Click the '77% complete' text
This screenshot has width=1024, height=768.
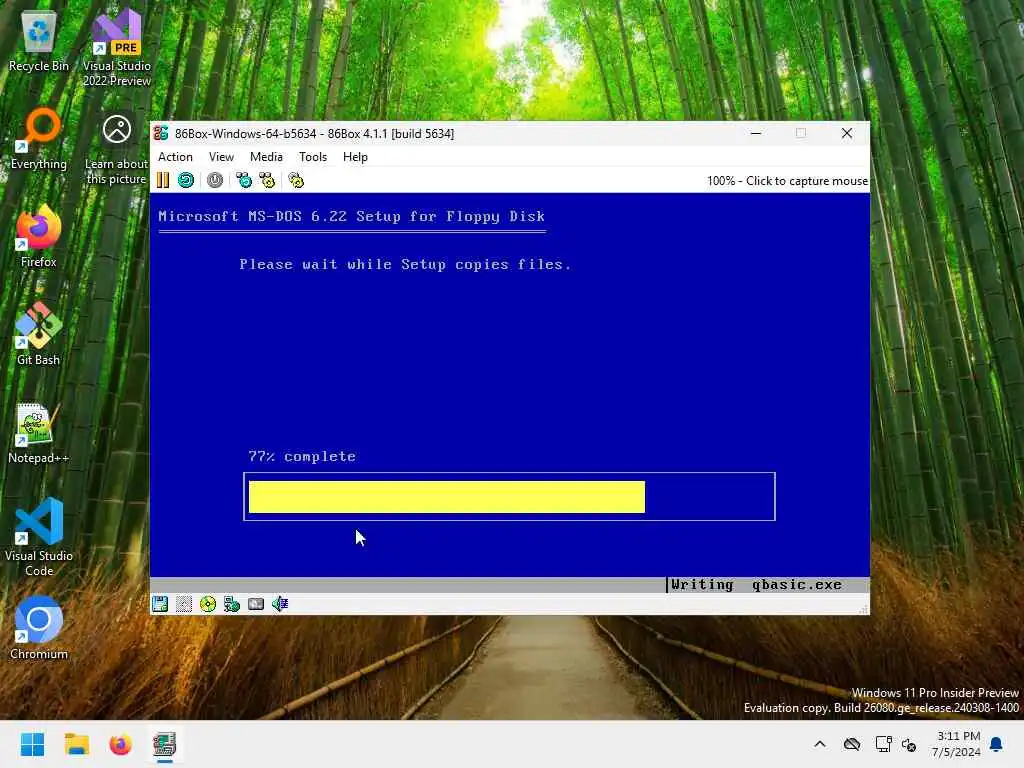(x=302, y=456)
